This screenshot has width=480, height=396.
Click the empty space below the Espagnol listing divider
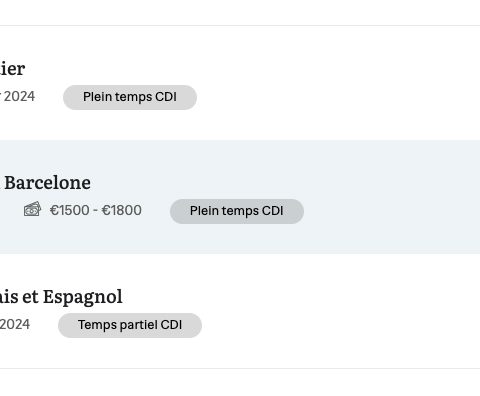240,383
